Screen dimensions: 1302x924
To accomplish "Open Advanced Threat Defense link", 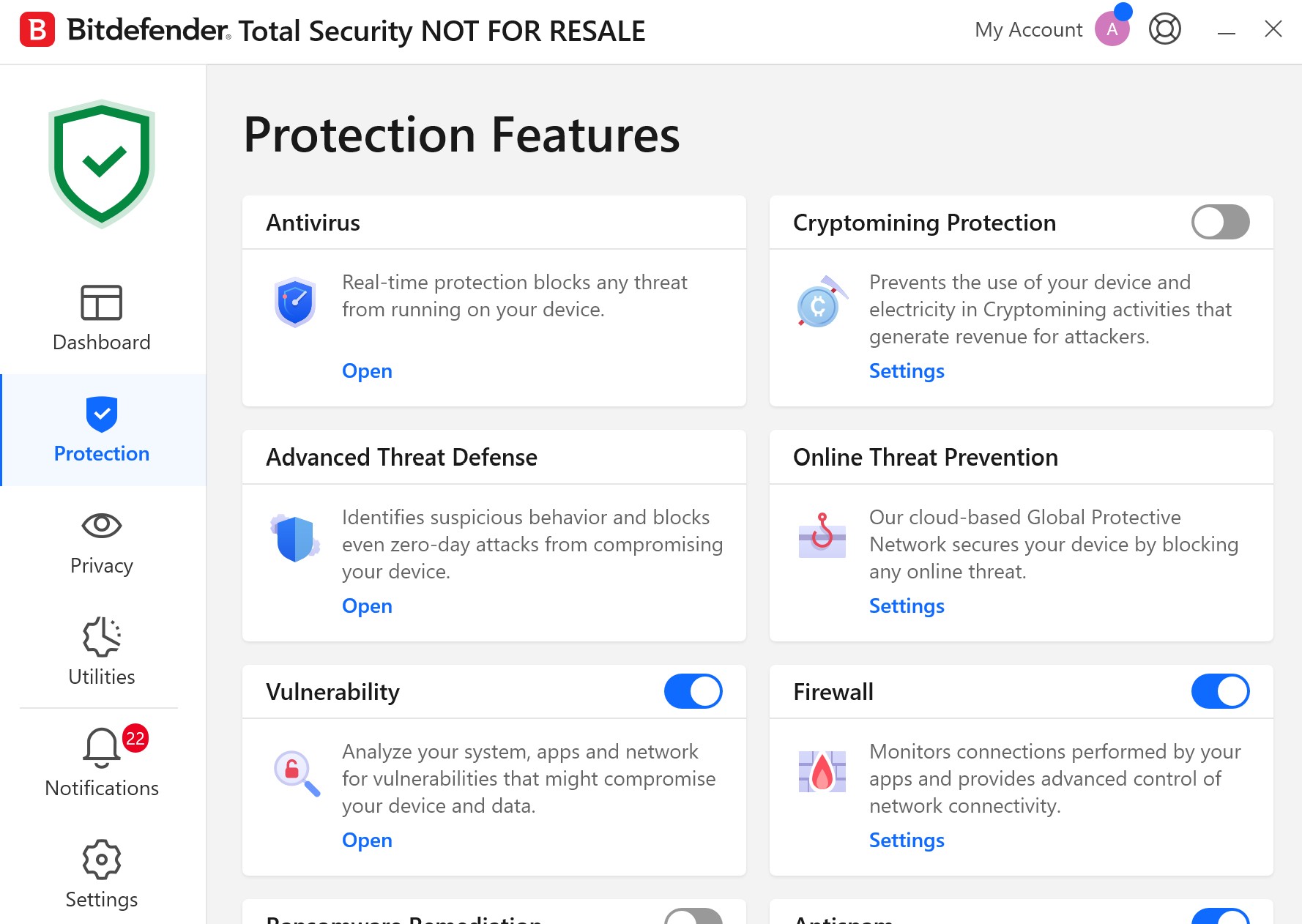I will [367, 606].
